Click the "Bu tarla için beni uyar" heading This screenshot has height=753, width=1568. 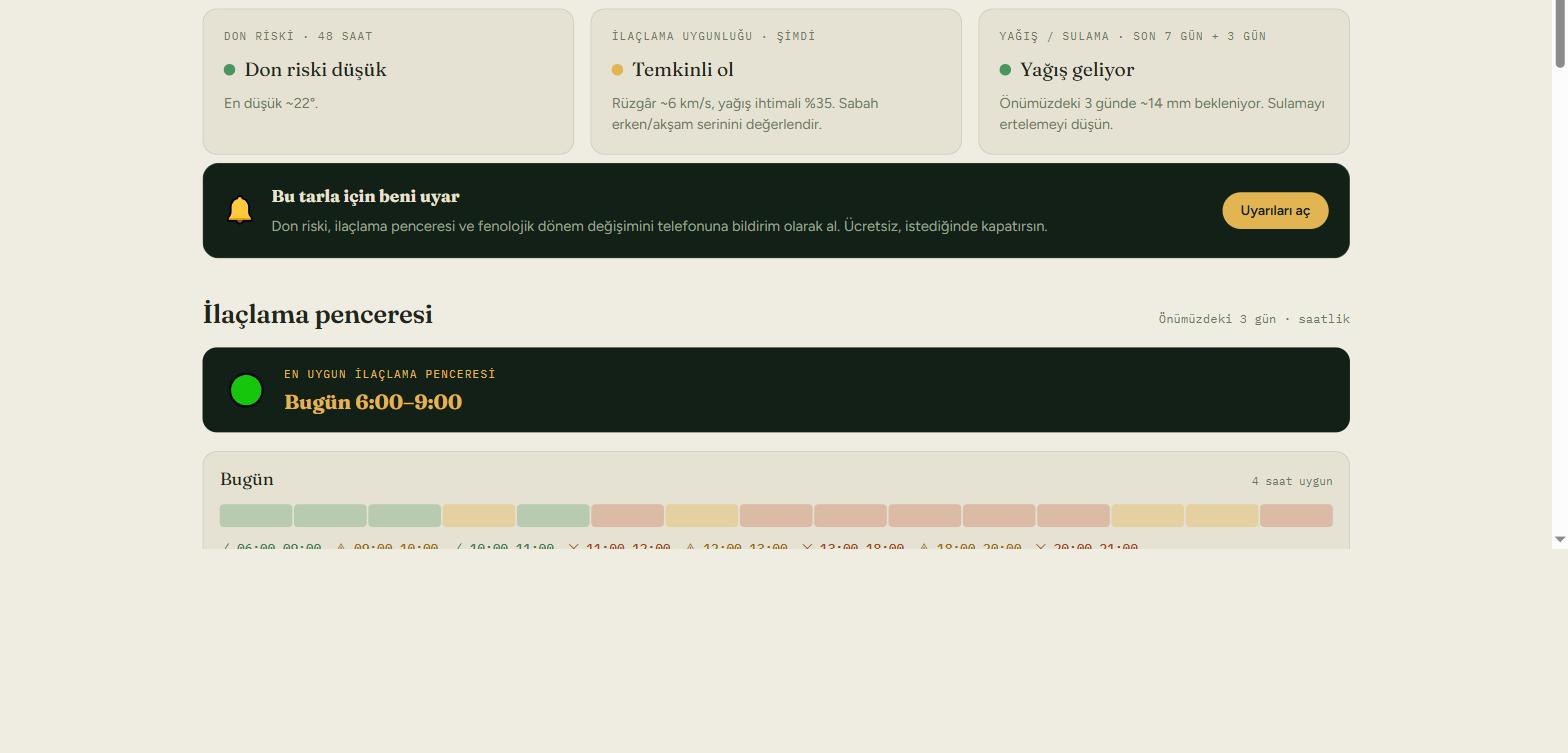[x=365, y=197]
